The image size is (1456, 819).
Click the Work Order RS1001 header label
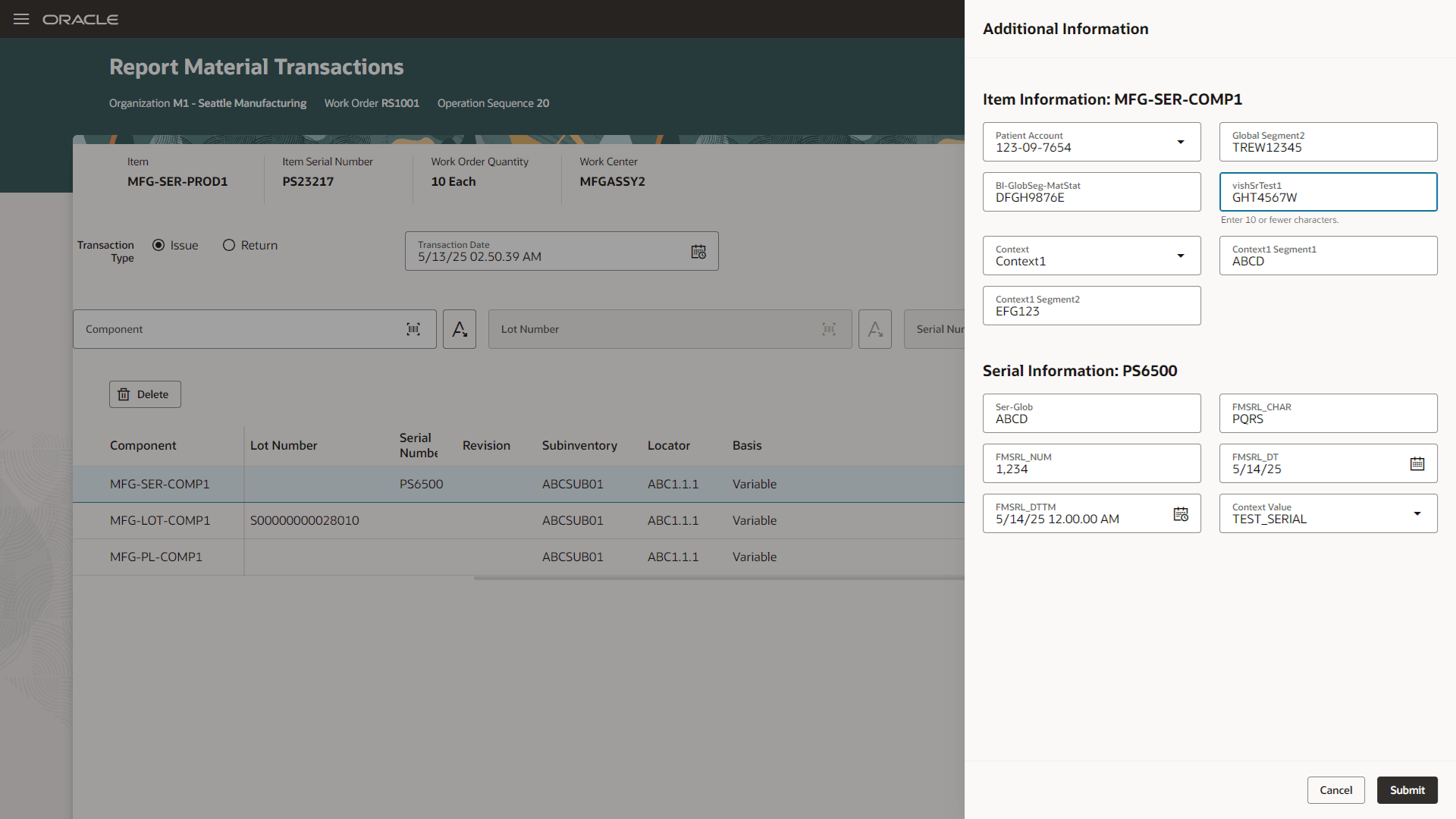pos(372,103)
